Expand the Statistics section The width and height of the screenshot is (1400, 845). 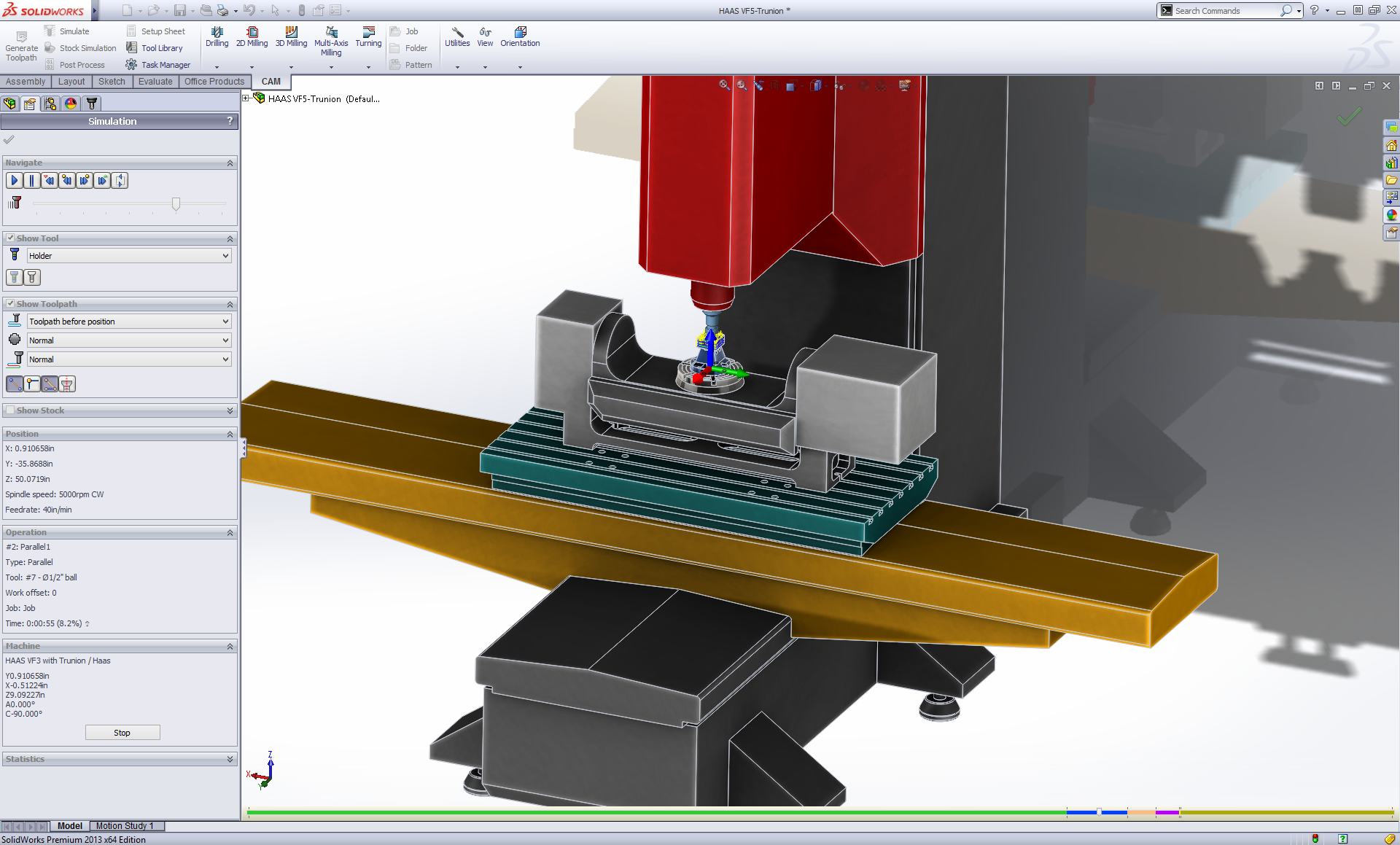pyautogui.click(x=230, y=759)
